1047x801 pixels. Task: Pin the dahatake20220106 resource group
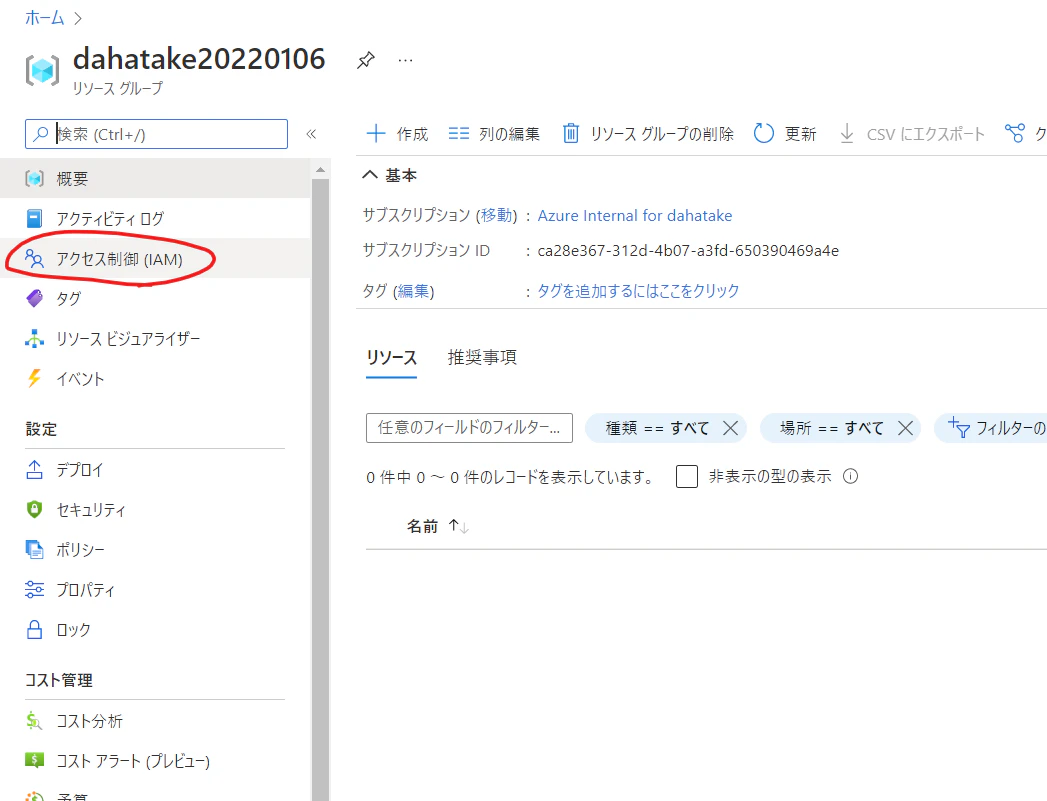365,60
